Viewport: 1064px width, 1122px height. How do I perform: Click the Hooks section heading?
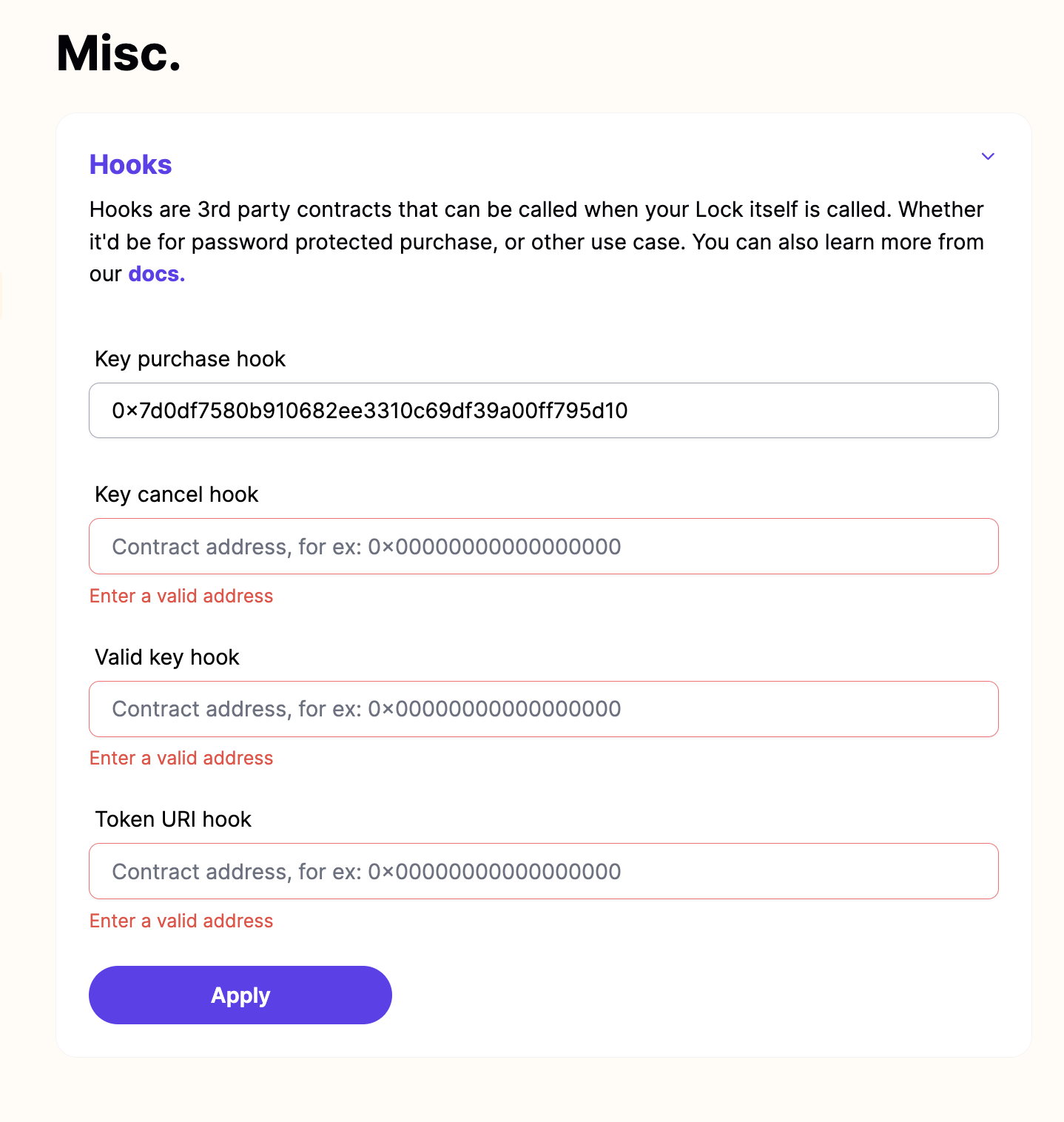pyautogui.click(x=130, y=164)
